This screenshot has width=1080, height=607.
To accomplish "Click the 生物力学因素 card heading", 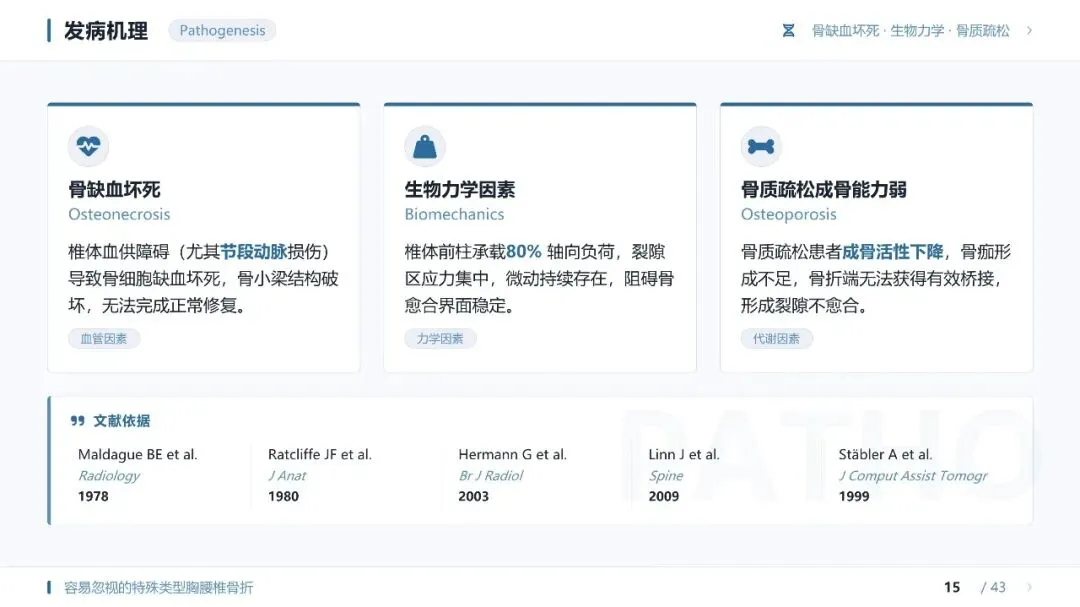I will pyautogui.click(x=459, y=189).
